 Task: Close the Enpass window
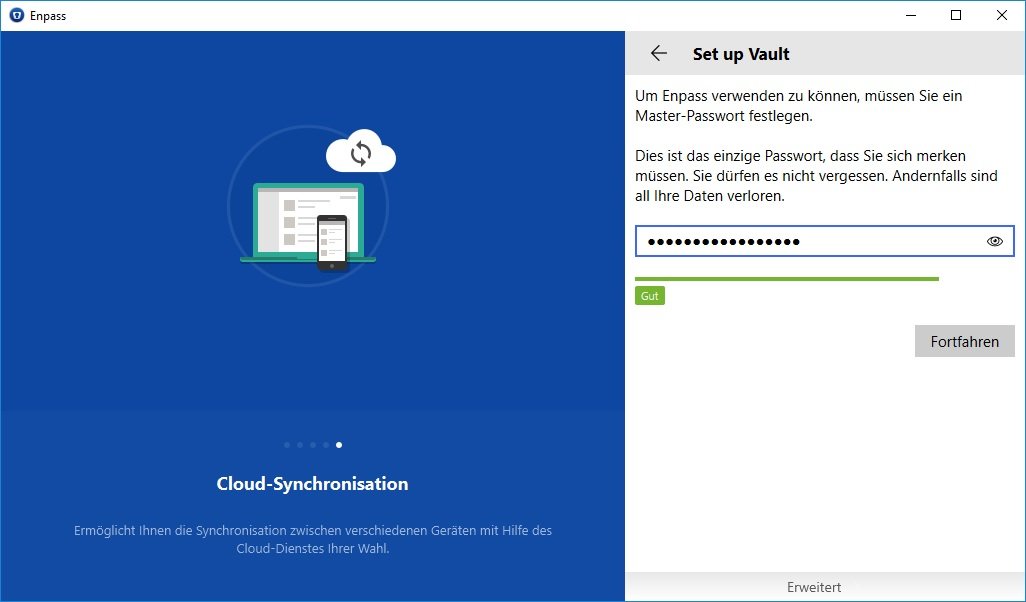tap(1002, 15)
